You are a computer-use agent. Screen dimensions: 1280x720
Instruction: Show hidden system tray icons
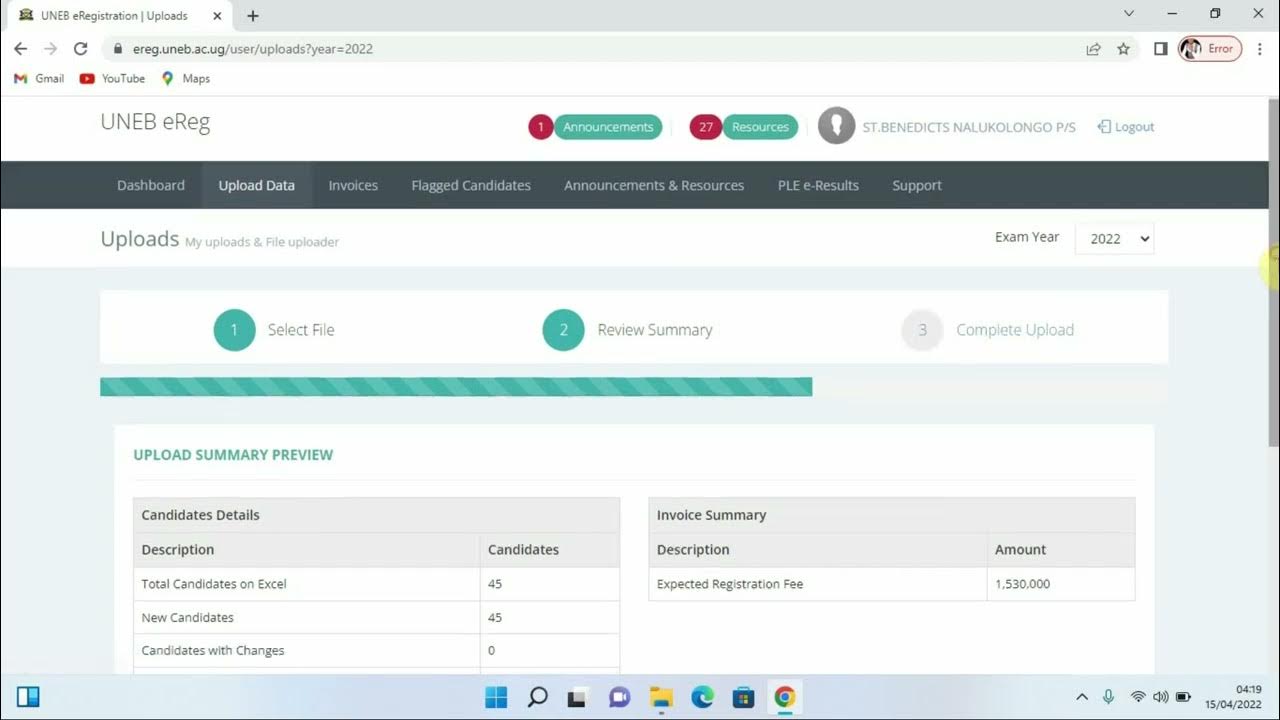pyautogui.click(x=1082, y=697)
